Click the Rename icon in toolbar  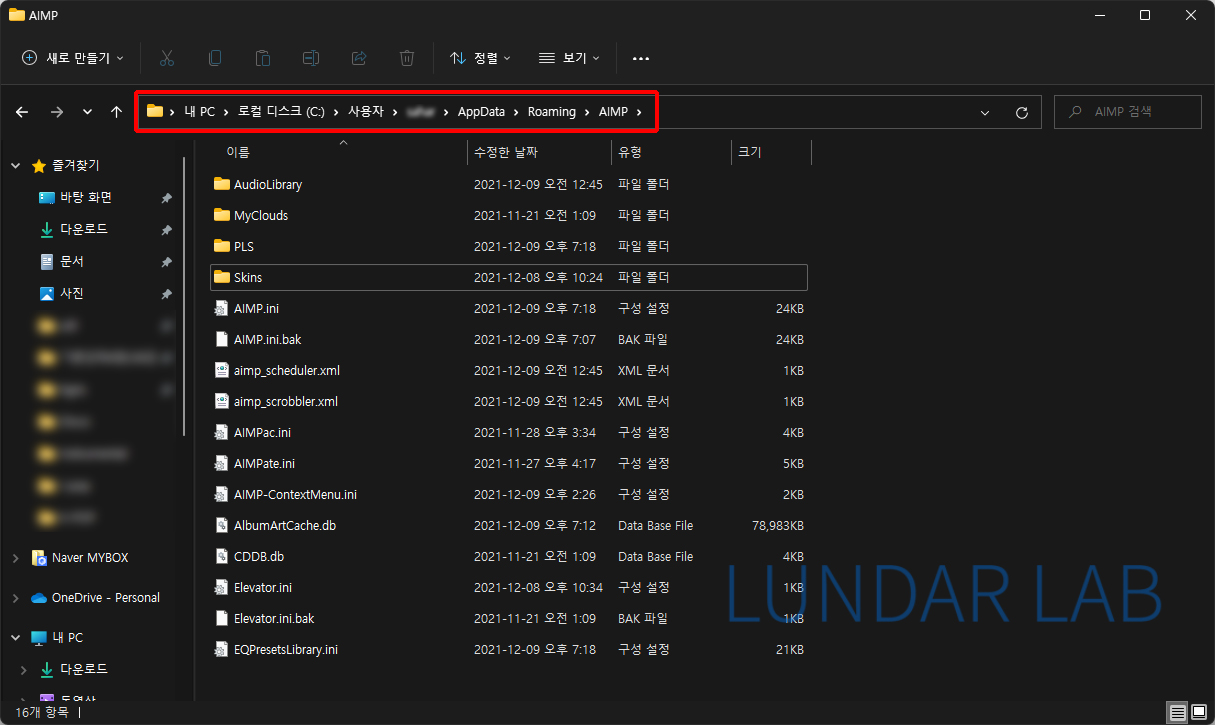[311, 58]
